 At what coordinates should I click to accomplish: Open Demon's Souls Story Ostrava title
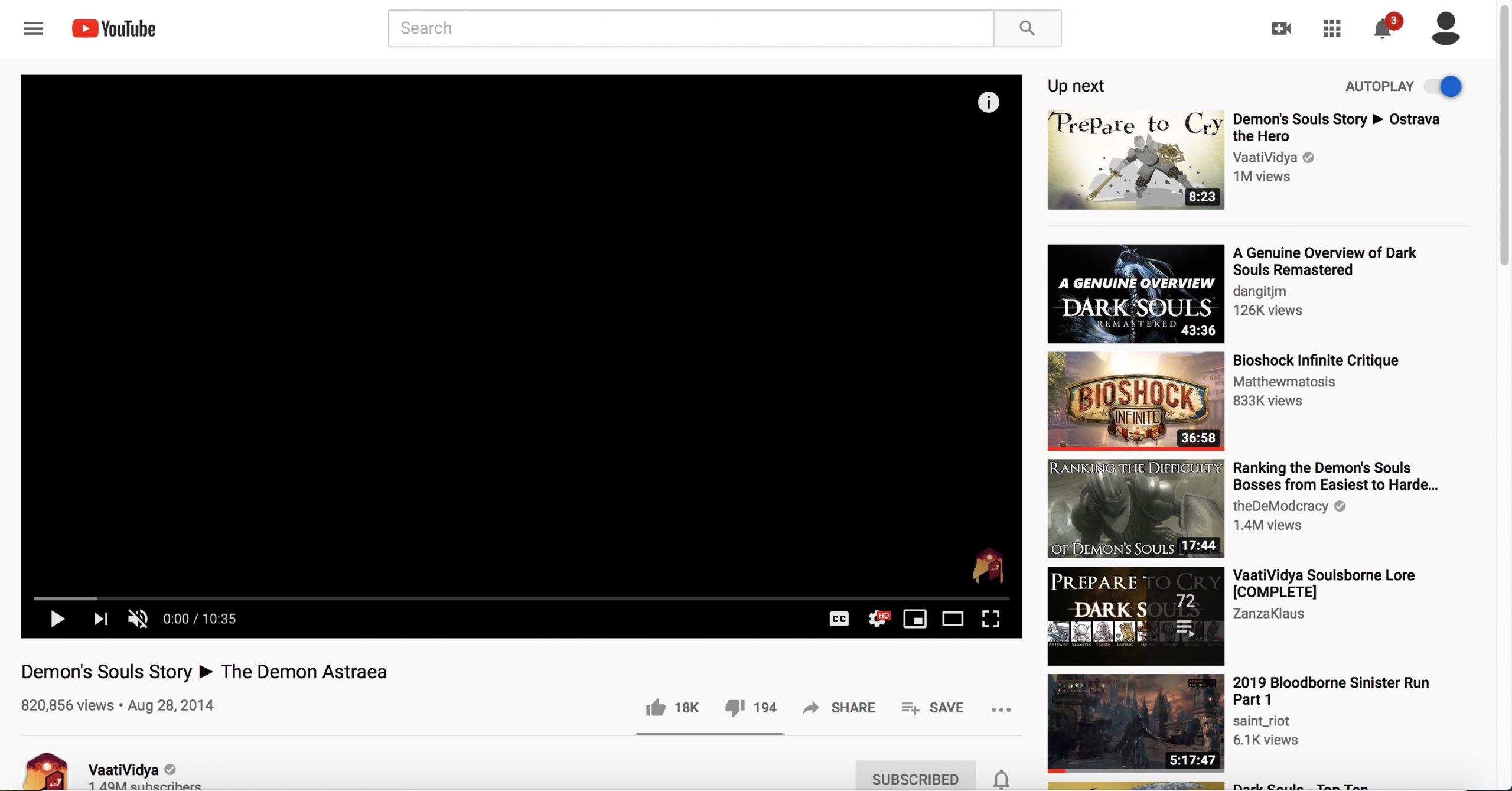click(x=1336, y=127)
